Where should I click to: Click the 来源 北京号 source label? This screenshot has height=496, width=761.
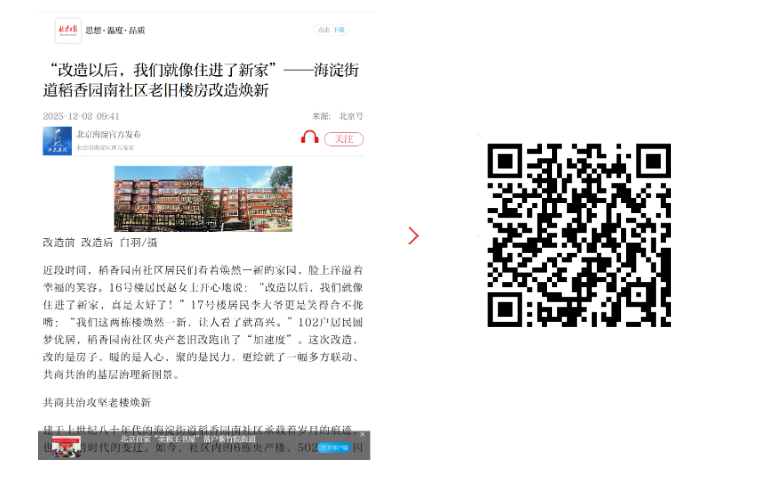pyautogui.click(x=337, y=116)
